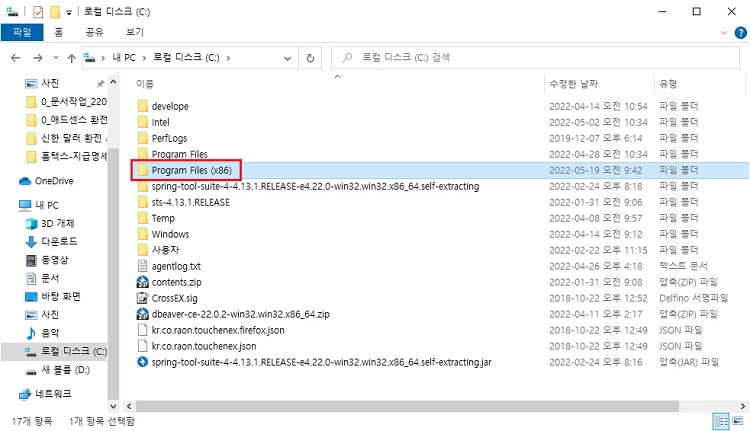Image resolution: width=750 pixels, height=431 pixels.
Task: Select the CrossEX.sig file icon
Action: pos(143,298)
